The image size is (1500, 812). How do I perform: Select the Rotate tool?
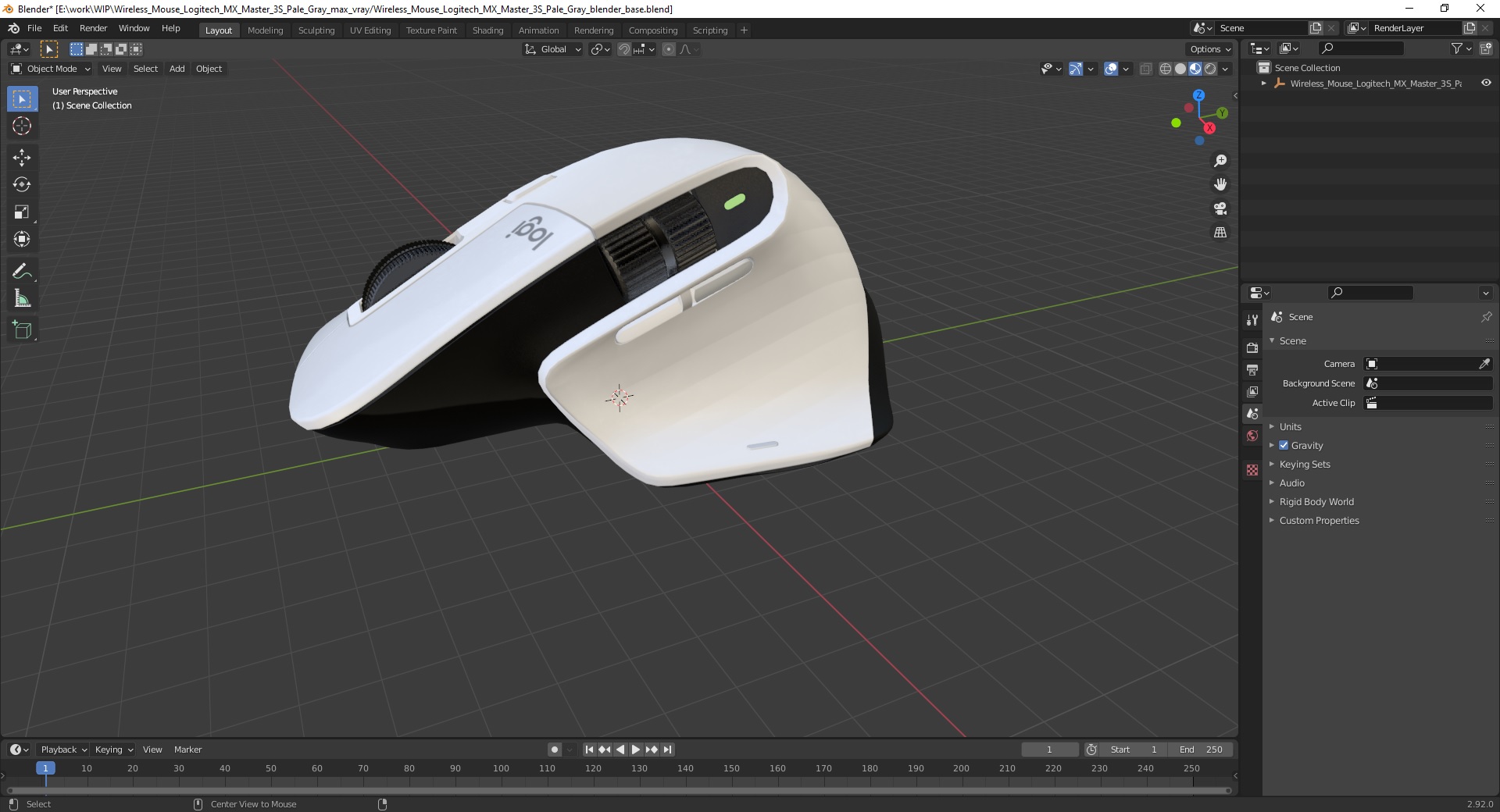(22, 185)
